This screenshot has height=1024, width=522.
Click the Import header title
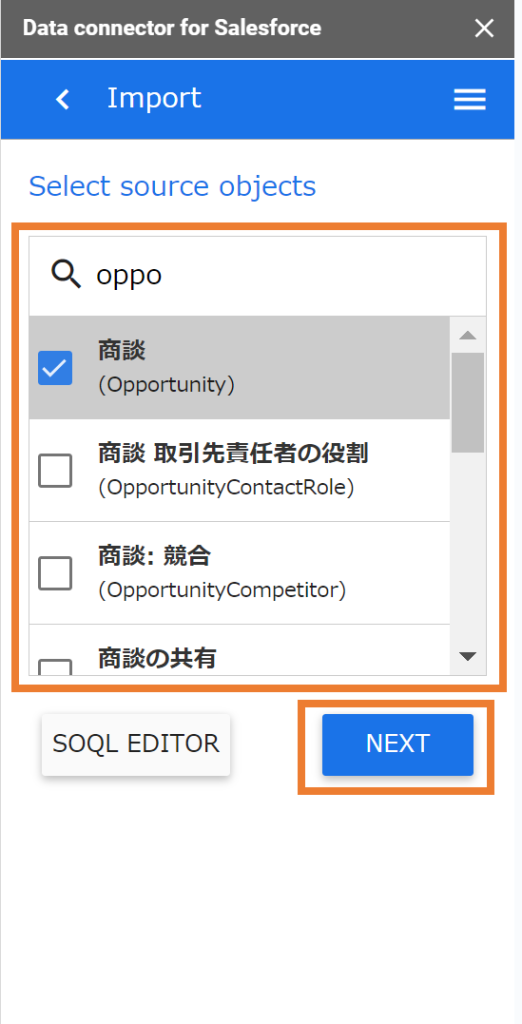click(x=154, y=99)
